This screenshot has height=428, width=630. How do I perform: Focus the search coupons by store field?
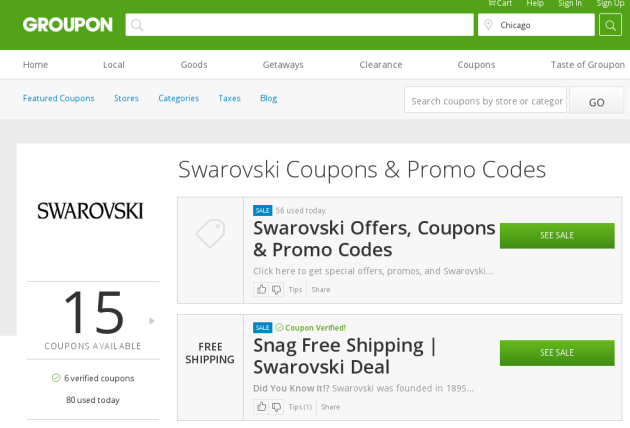click(485, 100)
